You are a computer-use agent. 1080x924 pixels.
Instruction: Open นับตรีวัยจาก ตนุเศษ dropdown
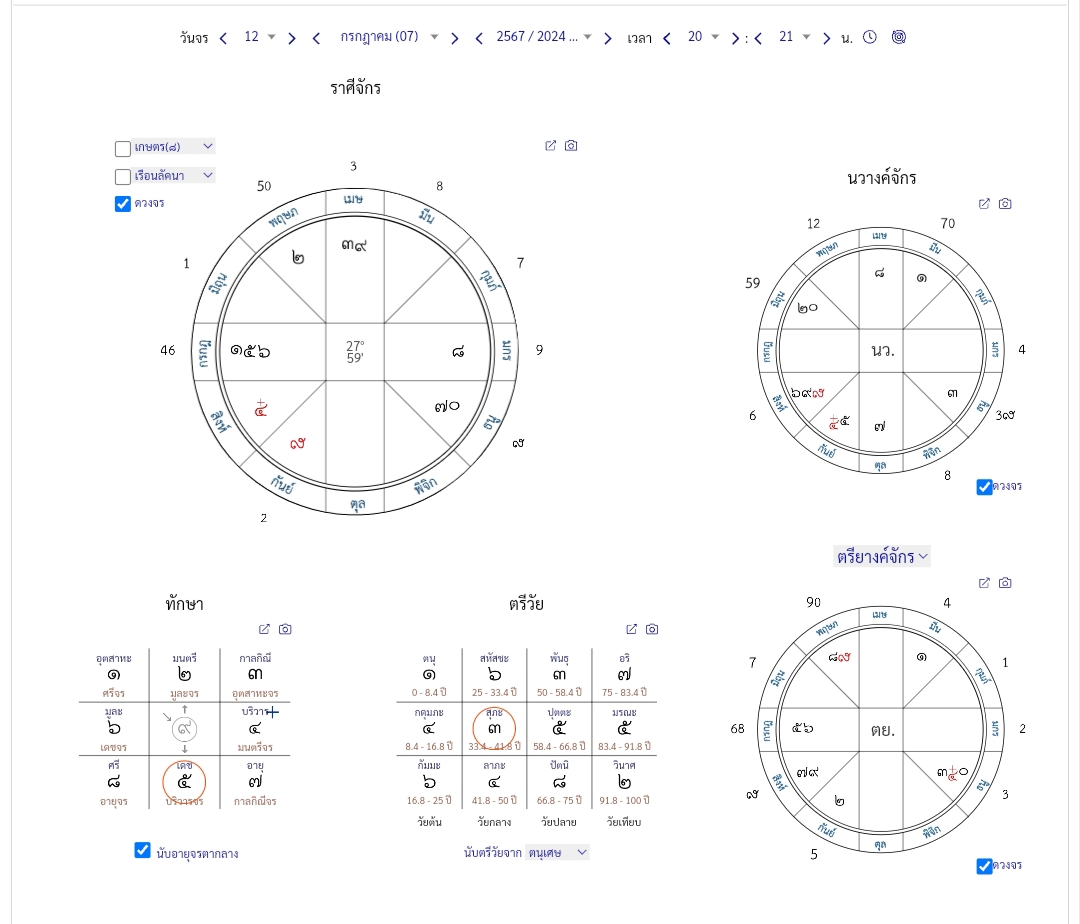click(x=557, y=852)
